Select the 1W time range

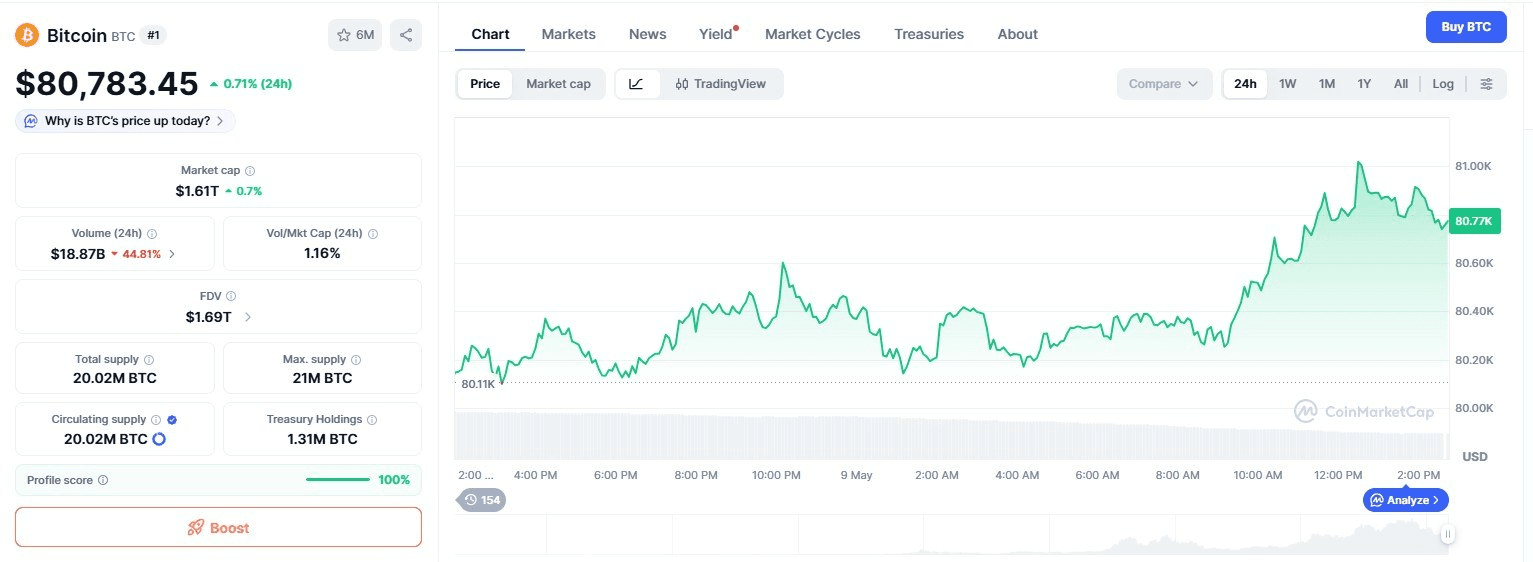click(x=1288, y=84)
